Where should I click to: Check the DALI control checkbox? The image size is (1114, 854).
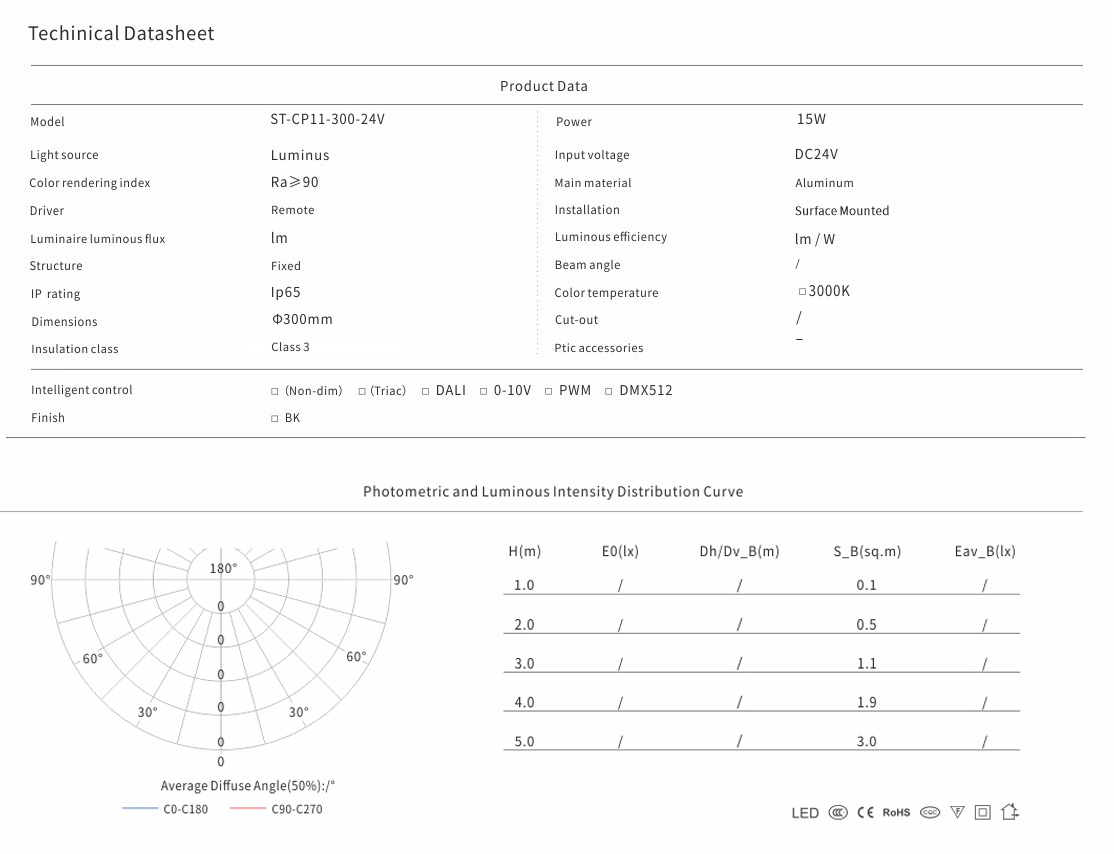(x=425, y=391)
